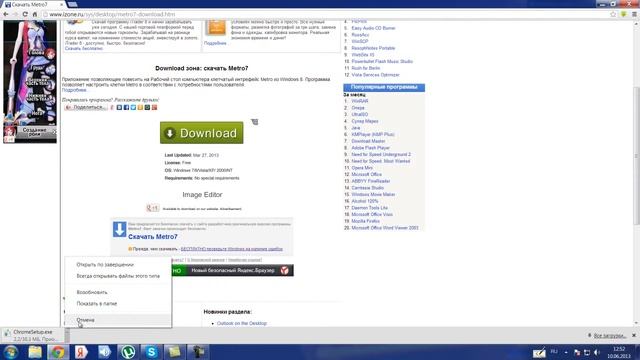
Task: Open the Daemon Tools Lite link
Action: click(369, 208)
